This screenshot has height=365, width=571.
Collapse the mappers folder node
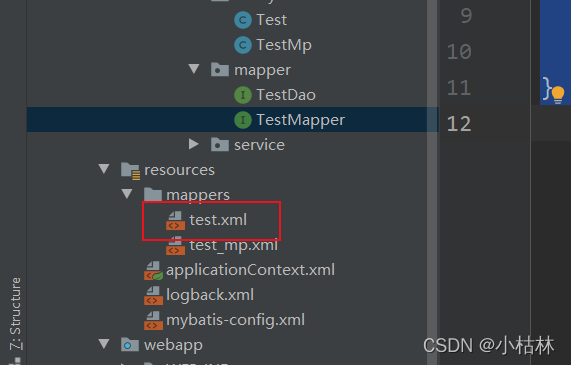(127, 193)
